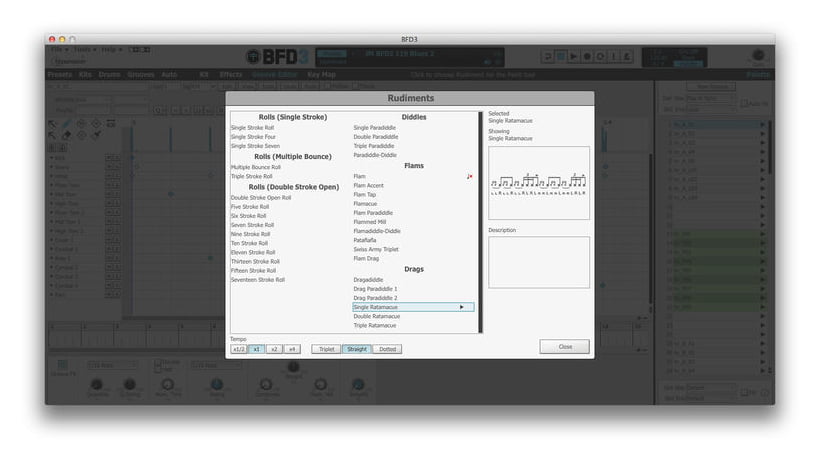Set tempo multiplier to x2
This screenshot has height=461, width=820.
pyautogui.click(x=274, y=349)
